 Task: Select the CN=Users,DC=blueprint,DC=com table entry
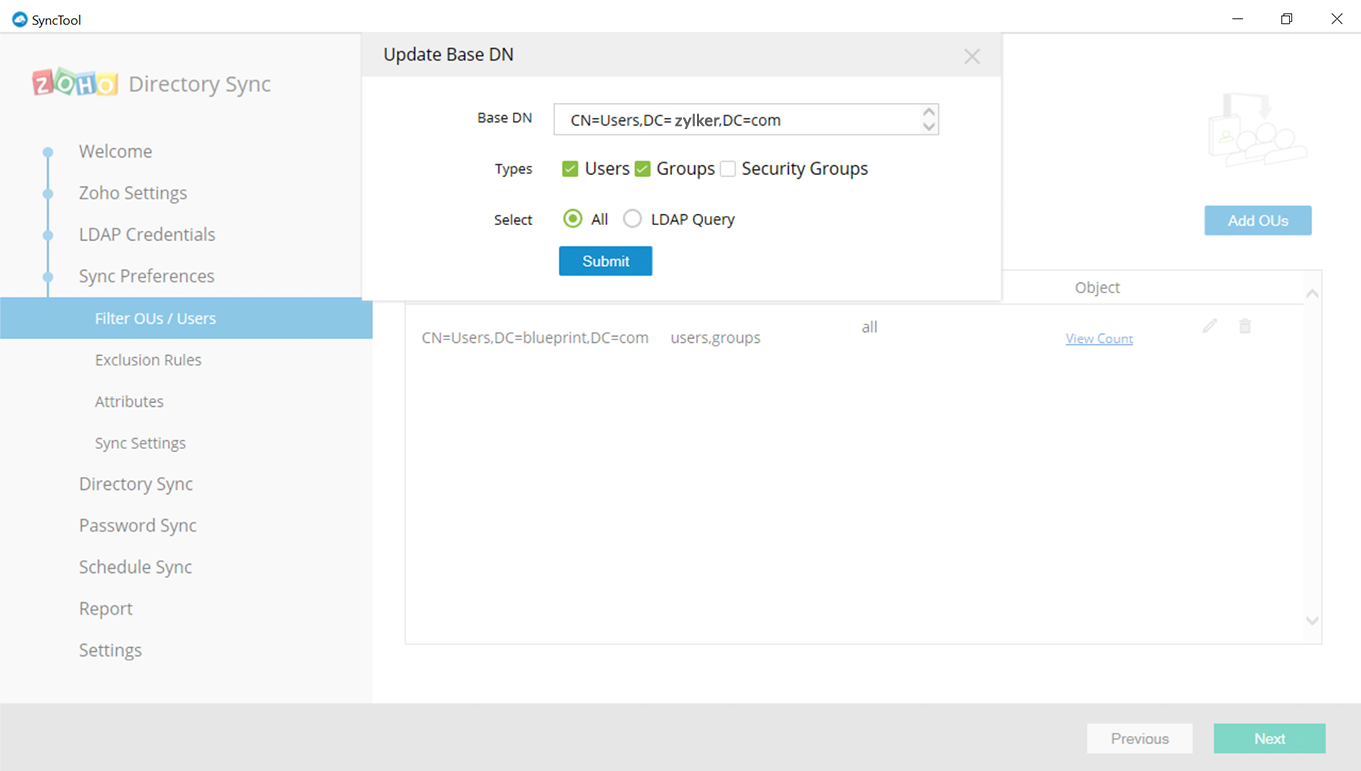(x=535, y=338)
